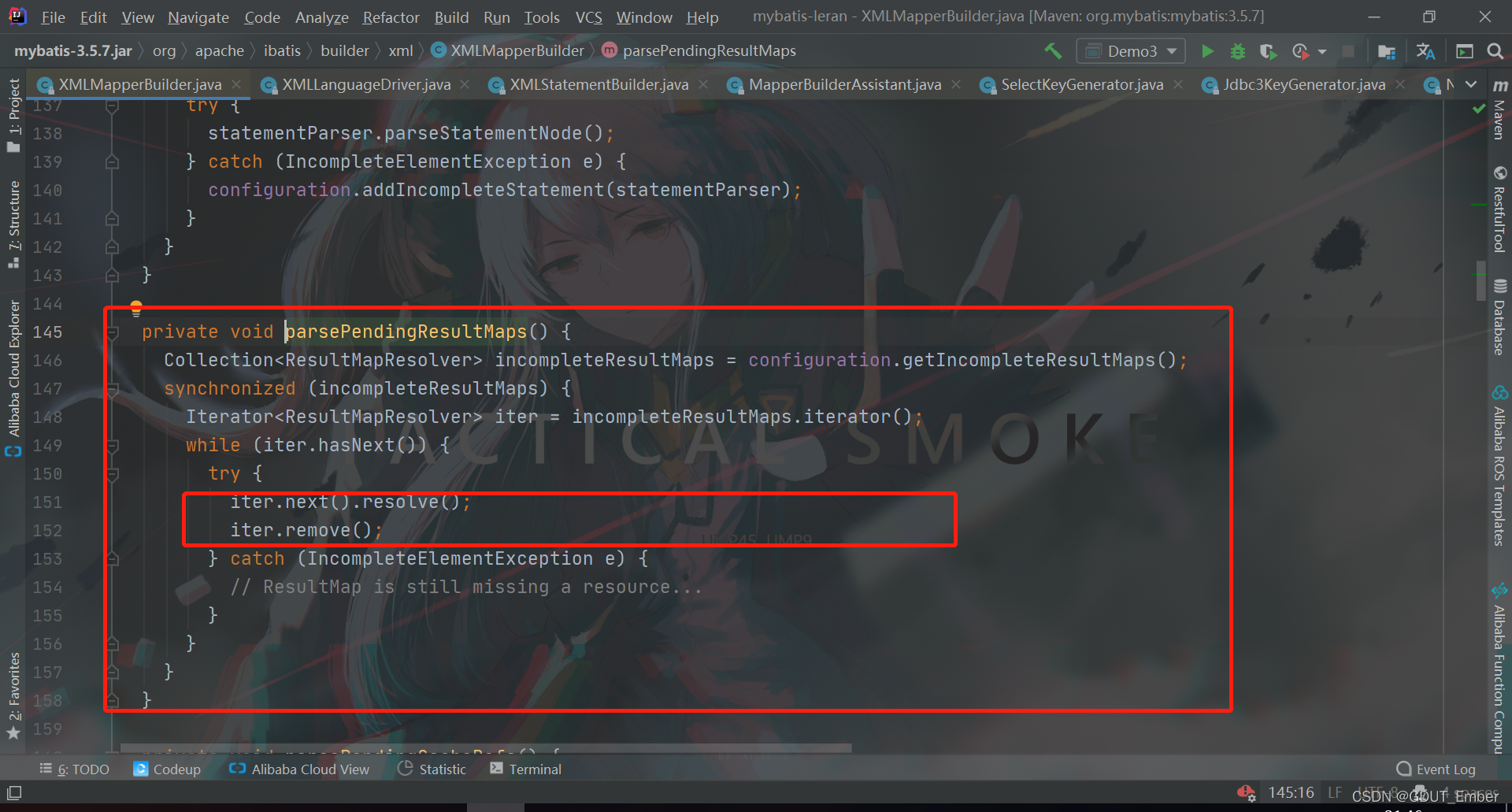Click the Translate plugin icon

1425,51
